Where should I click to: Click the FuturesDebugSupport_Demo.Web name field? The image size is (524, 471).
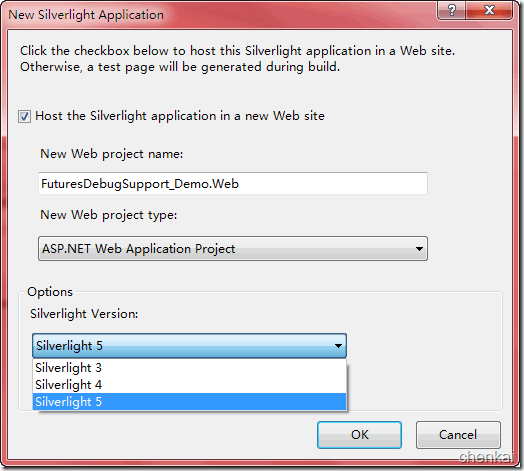[x=233, y=184]
